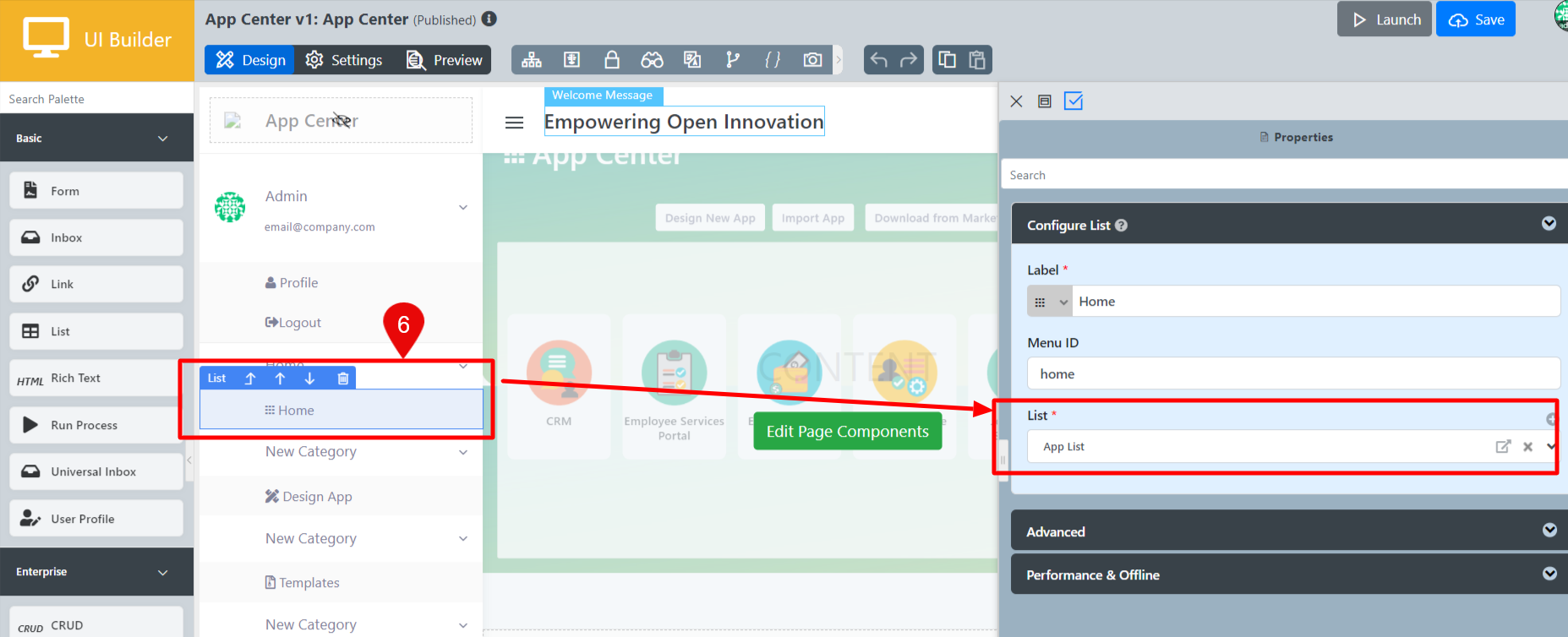Select the Form palette item

tap(96, 191)
